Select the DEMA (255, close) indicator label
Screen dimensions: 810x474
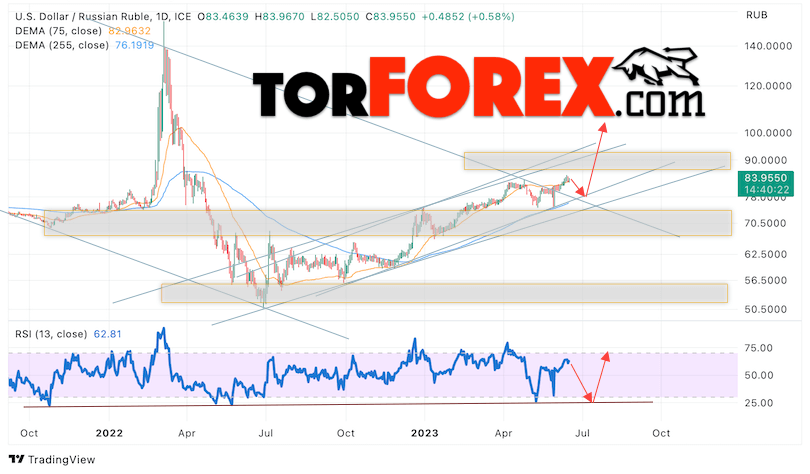(62, 45)
